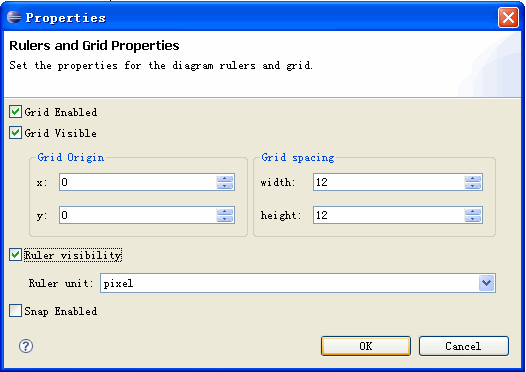This screenshot has width=526, height=372.
Task: Open the help question mark icon
Action: click(x=26, y=346)
